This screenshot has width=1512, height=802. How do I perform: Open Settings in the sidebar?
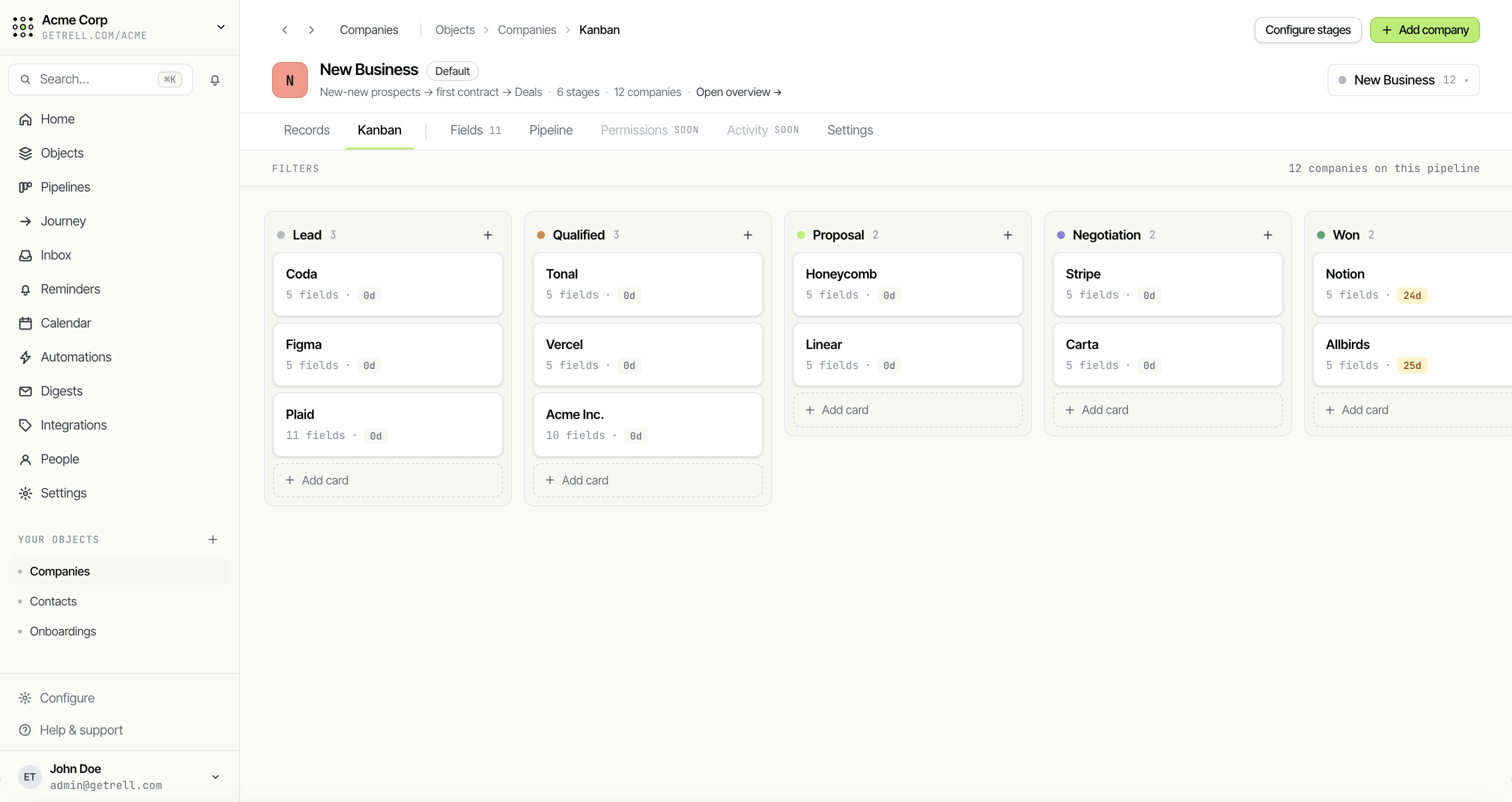(x=119, y=494)
